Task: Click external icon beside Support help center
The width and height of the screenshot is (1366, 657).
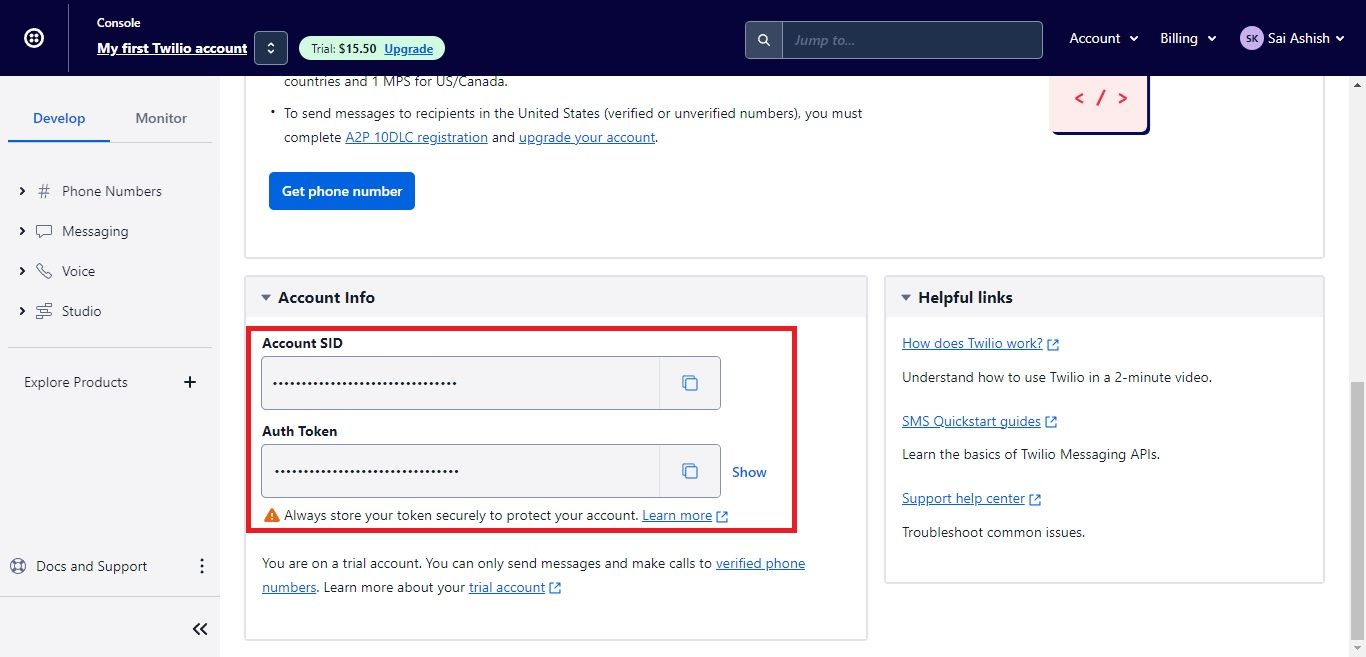Action: tap(1035, 499)
